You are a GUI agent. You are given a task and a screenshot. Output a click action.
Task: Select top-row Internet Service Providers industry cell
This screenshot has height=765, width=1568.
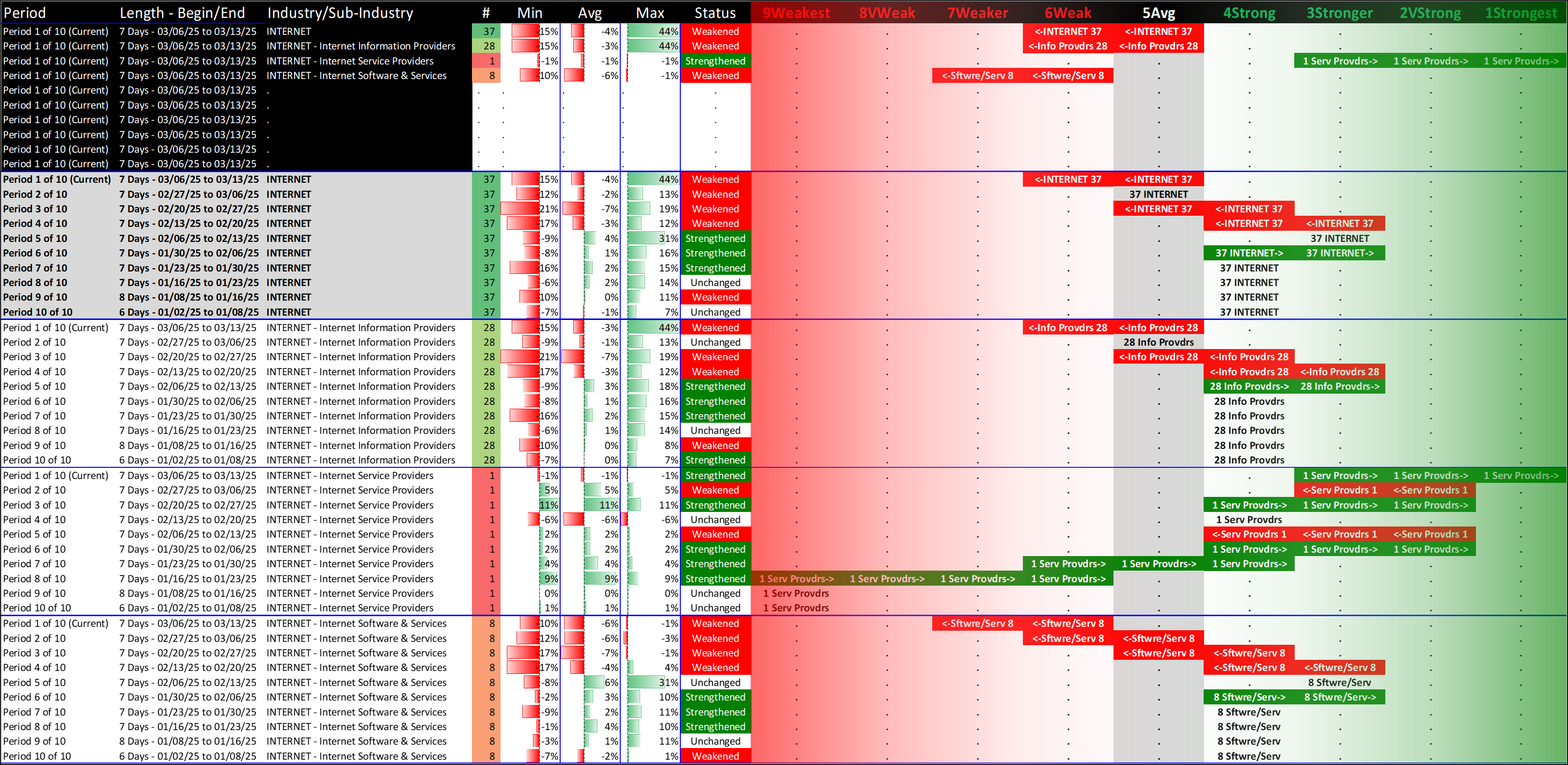tap(350, 61)
